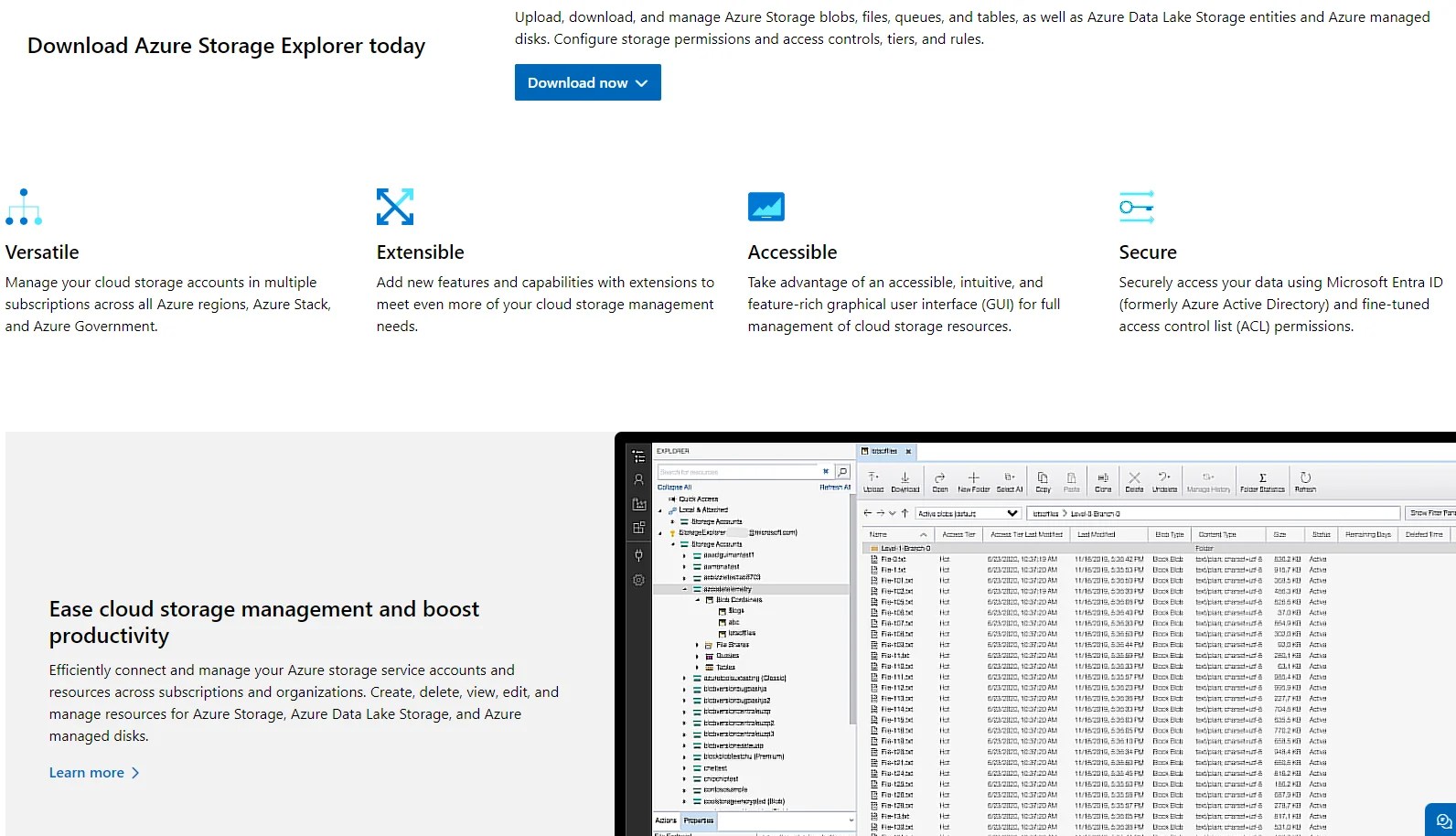1456x836 pixels.
Task: Select Collapse All in the Explorer panel
Action: (x=674, y=488)
